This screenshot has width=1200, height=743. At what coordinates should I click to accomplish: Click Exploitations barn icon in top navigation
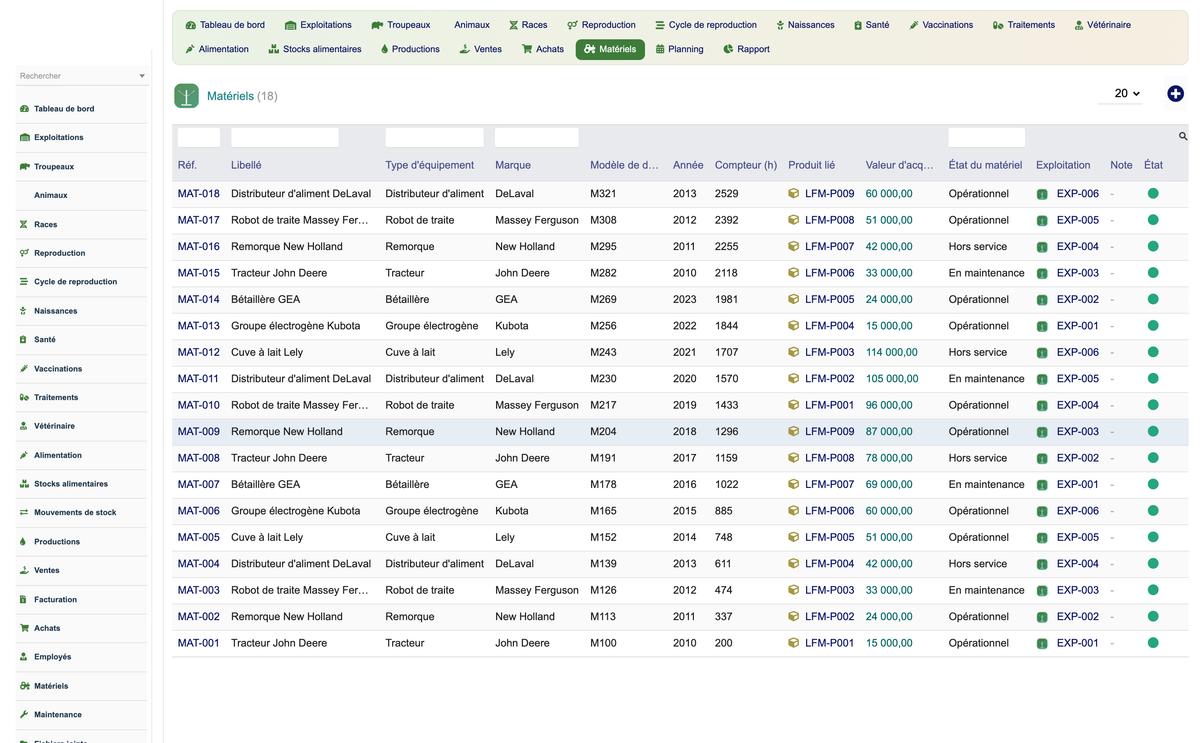coord(290,25)
